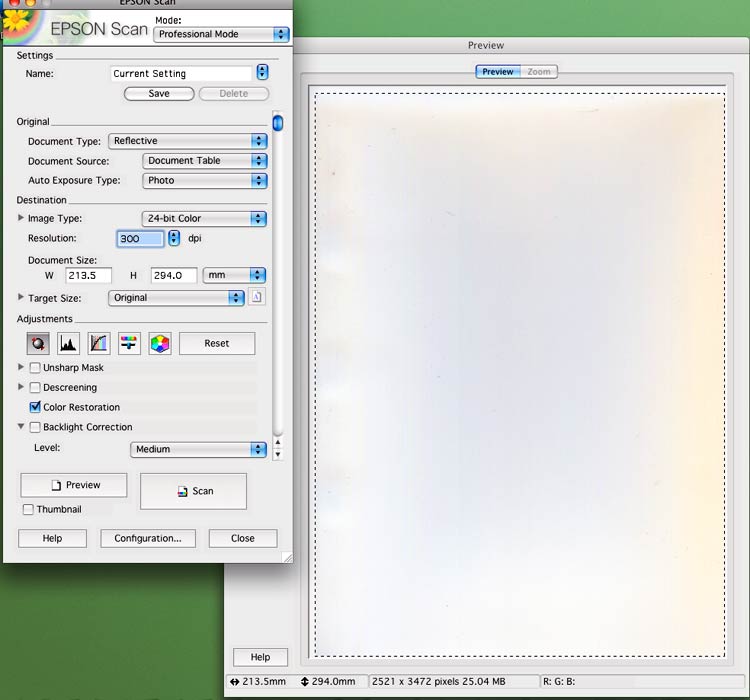This screenshot has width=750, height=700.
Task: Expand the Unsharp Mask options triangle
Action: tap(21, 367)
